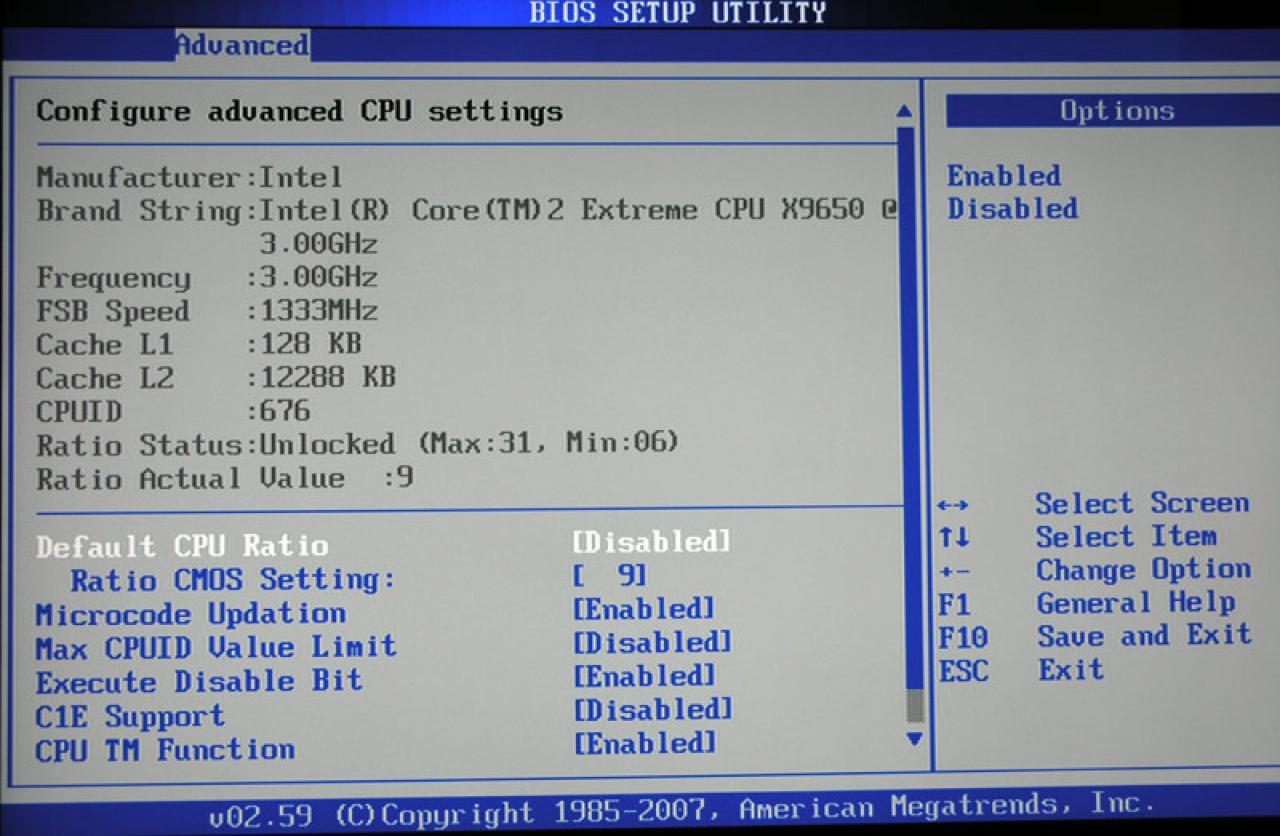
Task: Toggle CPU TM Function [Enabled] value
Action: click(x=644, y=744)
